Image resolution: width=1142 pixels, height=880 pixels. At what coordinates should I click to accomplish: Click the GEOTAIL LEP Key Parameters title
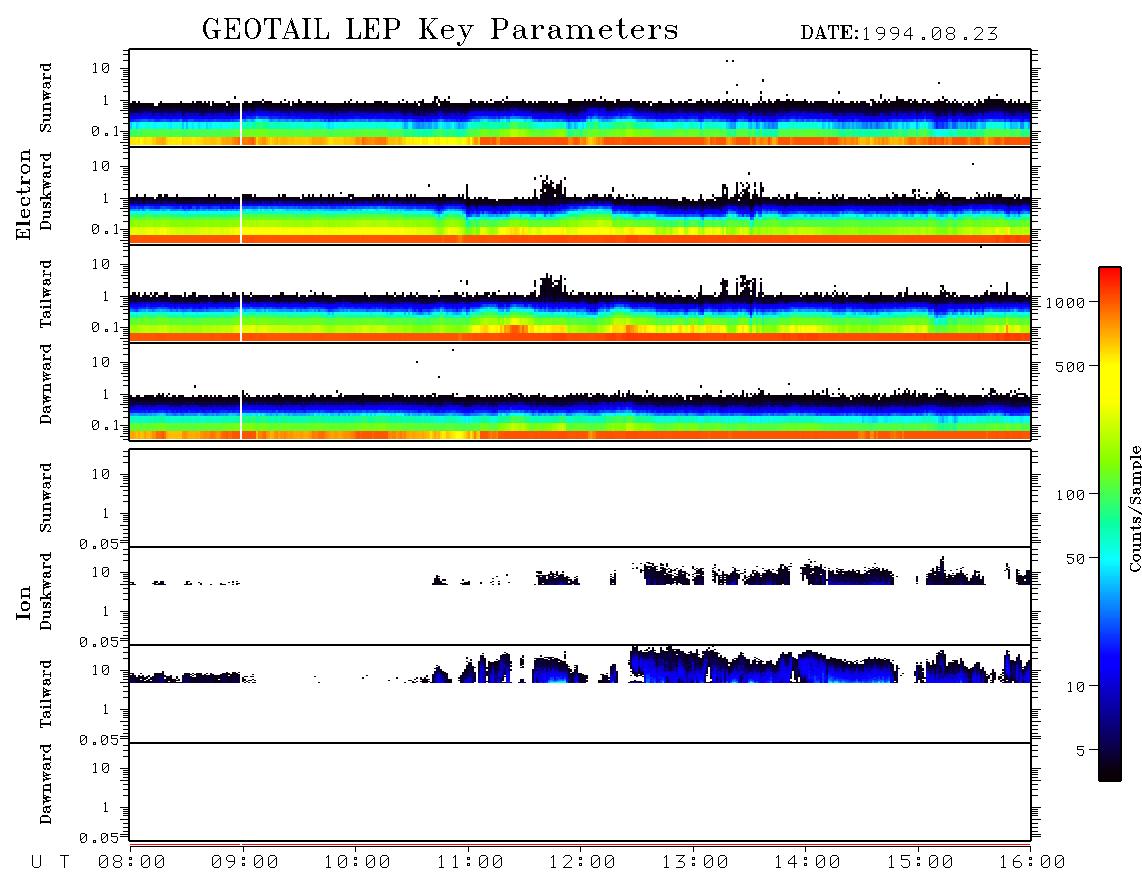440,30
